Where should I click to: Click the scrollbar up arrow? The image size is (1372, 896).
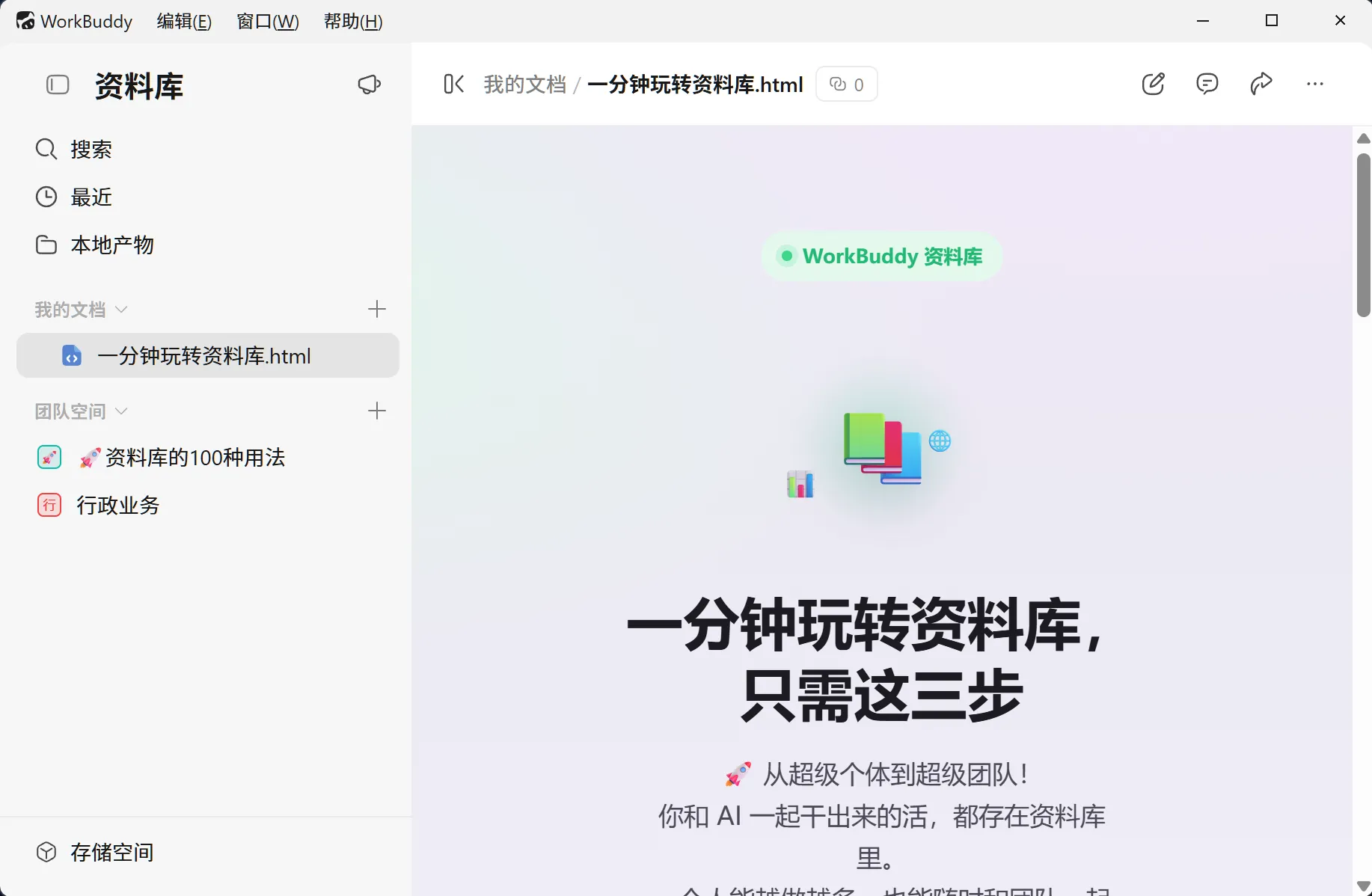(x=1363, y=138)
